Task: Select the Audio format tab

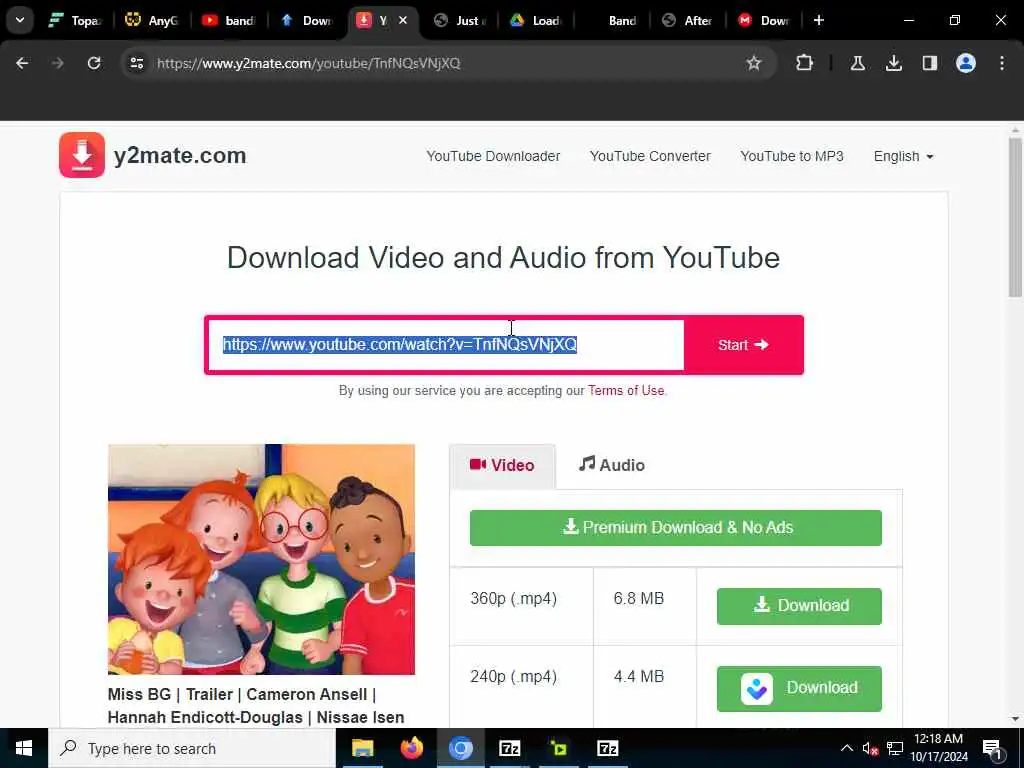Action: [612, 465]
